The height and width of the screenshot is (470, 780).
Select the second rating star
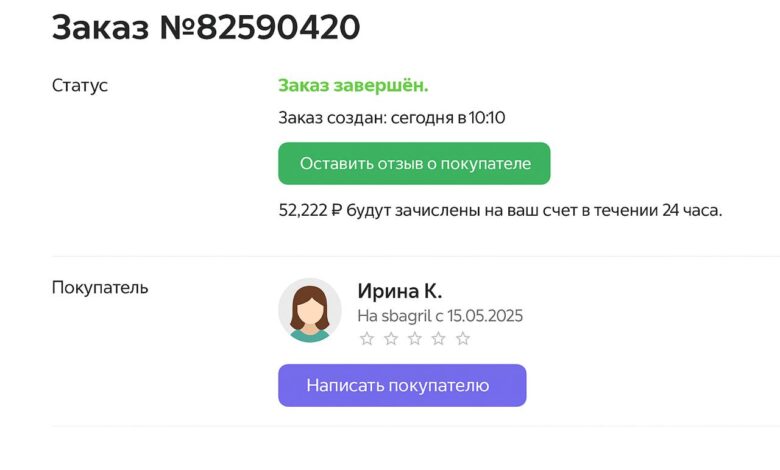click(391, 339)
